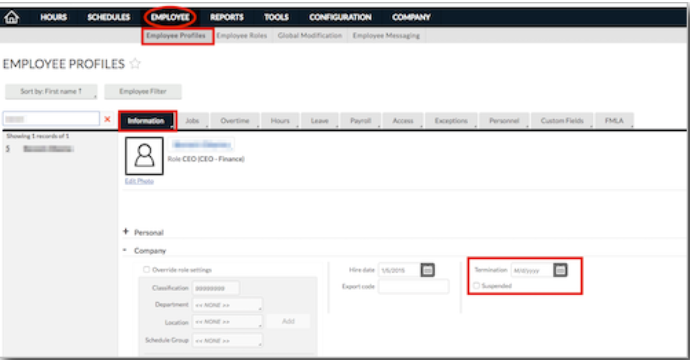Click the Employee Filter button

click(x=143, y=92)
